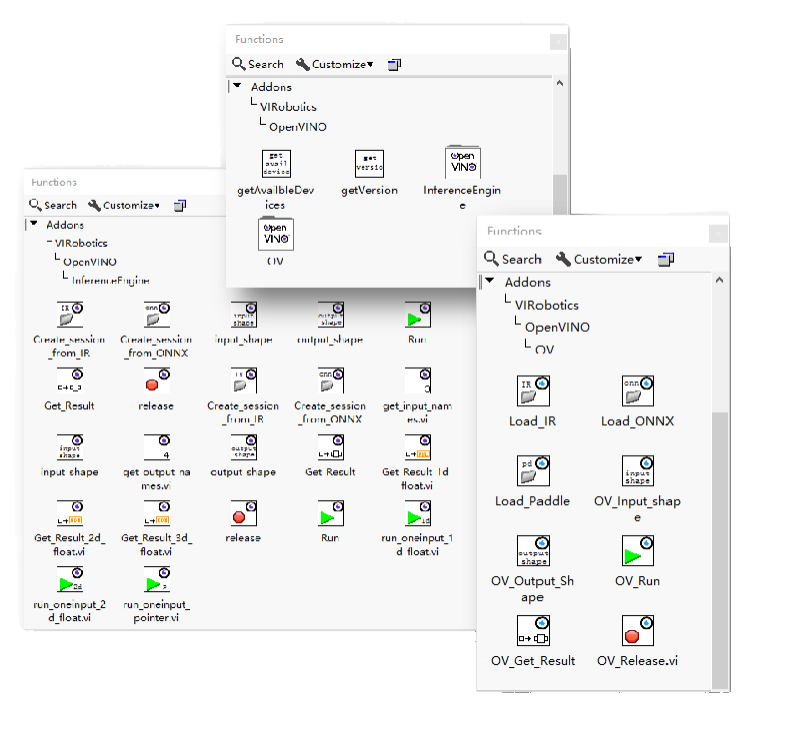Pick run_oneinput_2d_float.vi icon
787x748 pixels.
pos(70,579)
